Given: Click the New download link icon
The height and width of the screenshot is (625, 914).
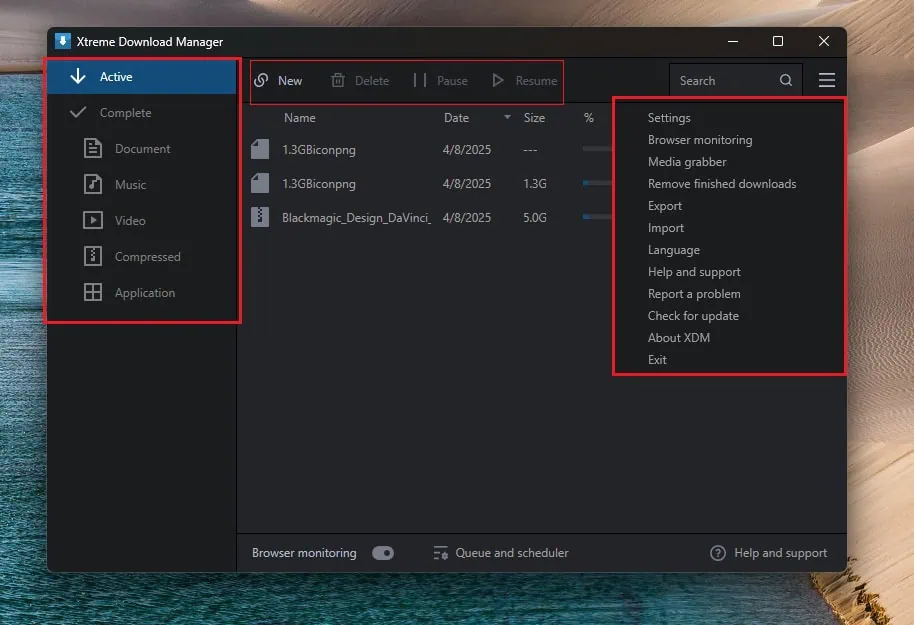Looking at the screenshot, I should tap(261, 80).
